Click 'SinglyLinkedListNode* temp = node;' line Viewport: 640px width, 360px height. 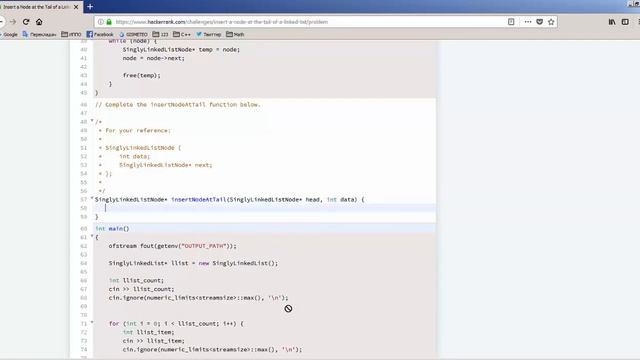(181, 50)
